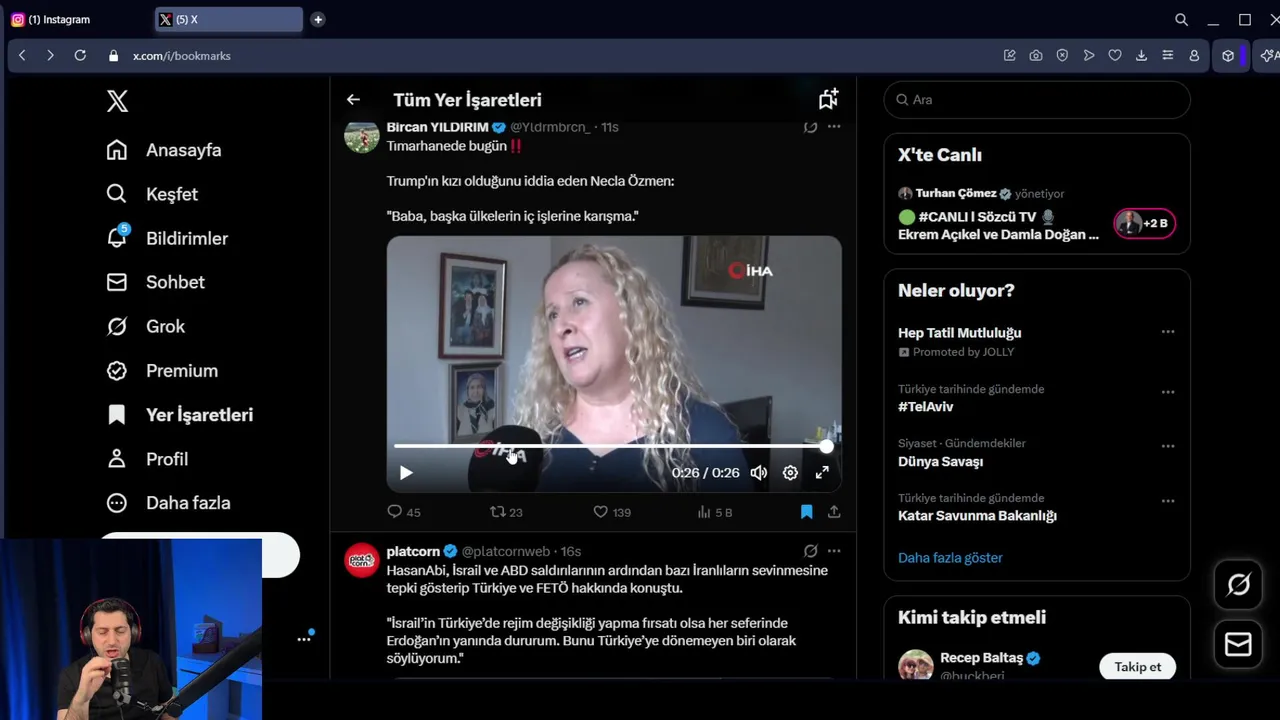Click Grok icon on Bircan YILDIRIM's post

(810, 127)
